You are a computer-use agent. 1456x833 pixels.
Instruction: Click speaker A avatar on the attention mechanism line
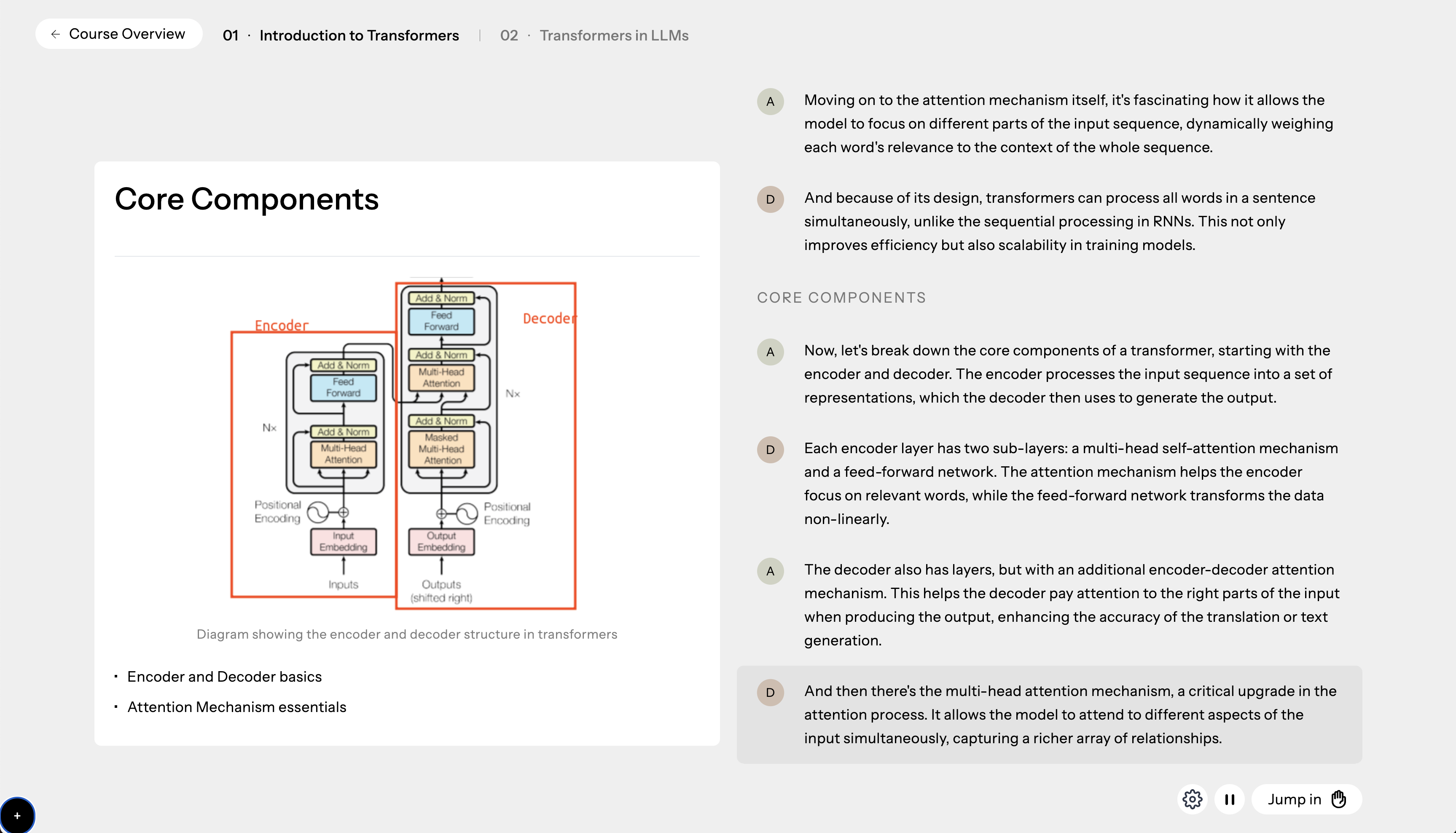[770, 102]
